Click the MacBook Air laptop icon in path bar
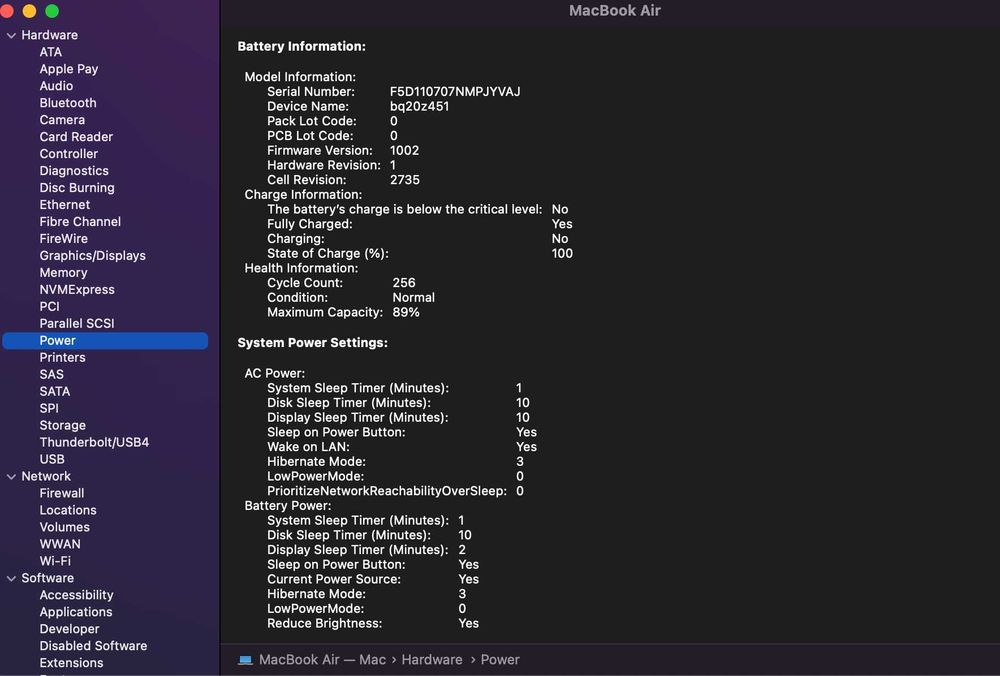Screen dimensions: 1000x676 tap(245, 660)
